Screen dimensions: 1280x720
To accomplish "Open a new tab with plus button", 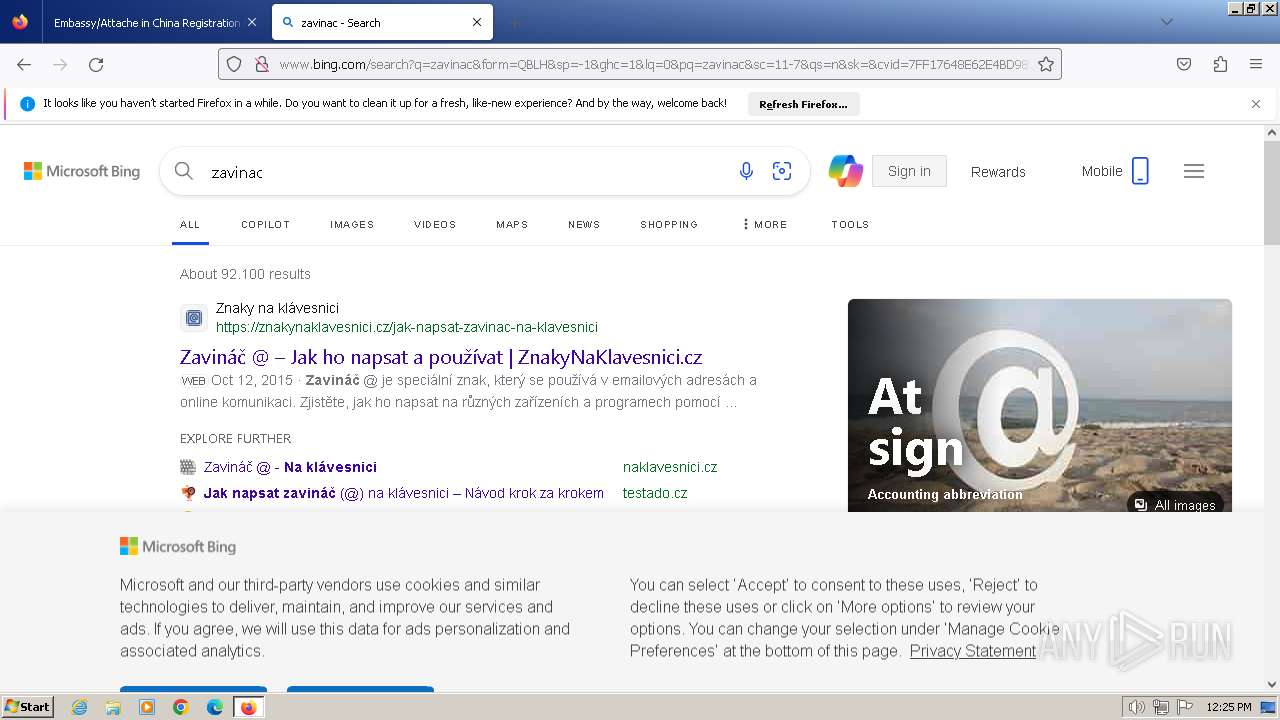I will point(514,22).
